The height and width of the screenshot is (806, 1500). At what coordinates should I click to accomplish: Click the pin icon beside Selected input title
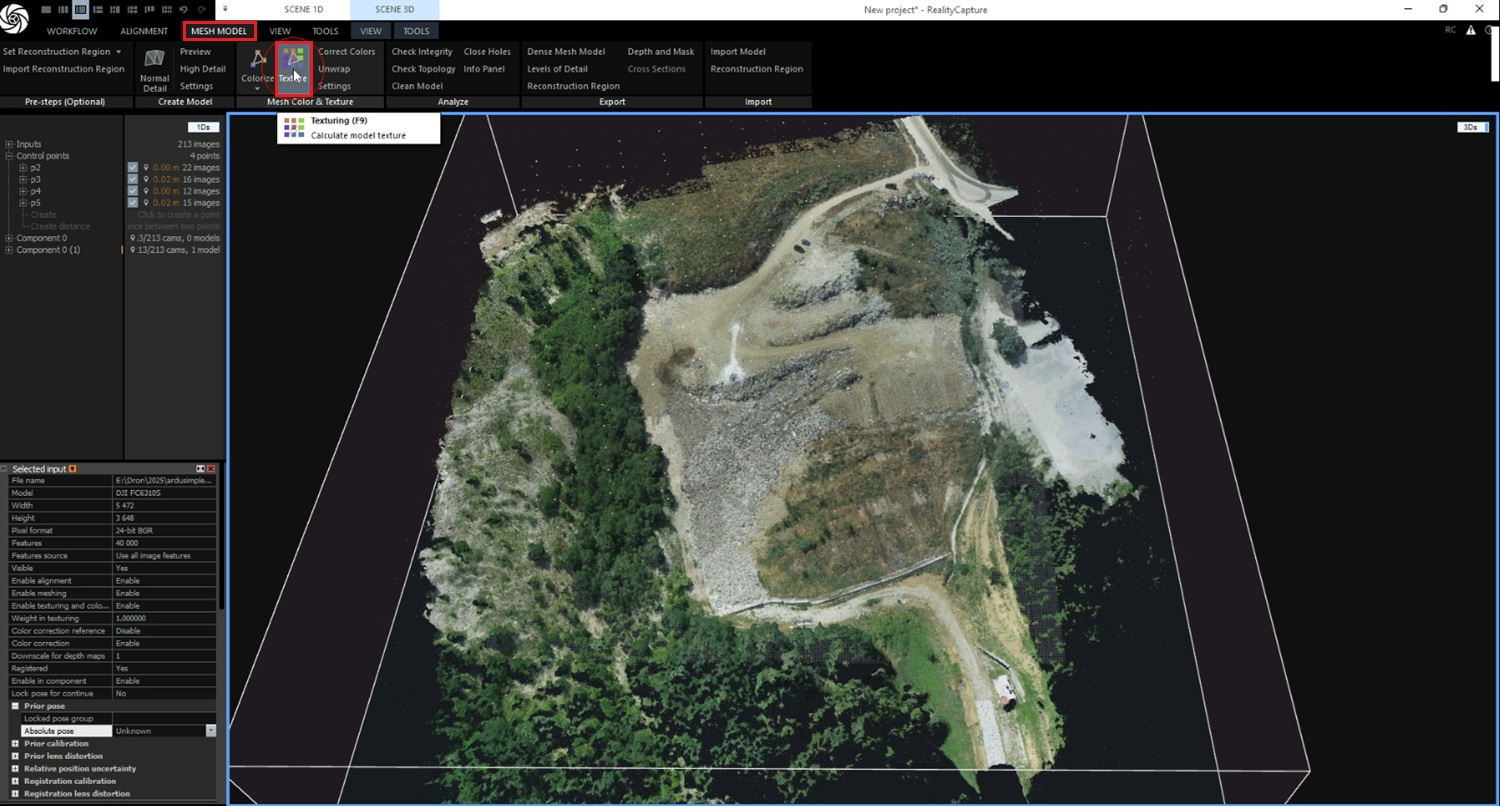72,469
